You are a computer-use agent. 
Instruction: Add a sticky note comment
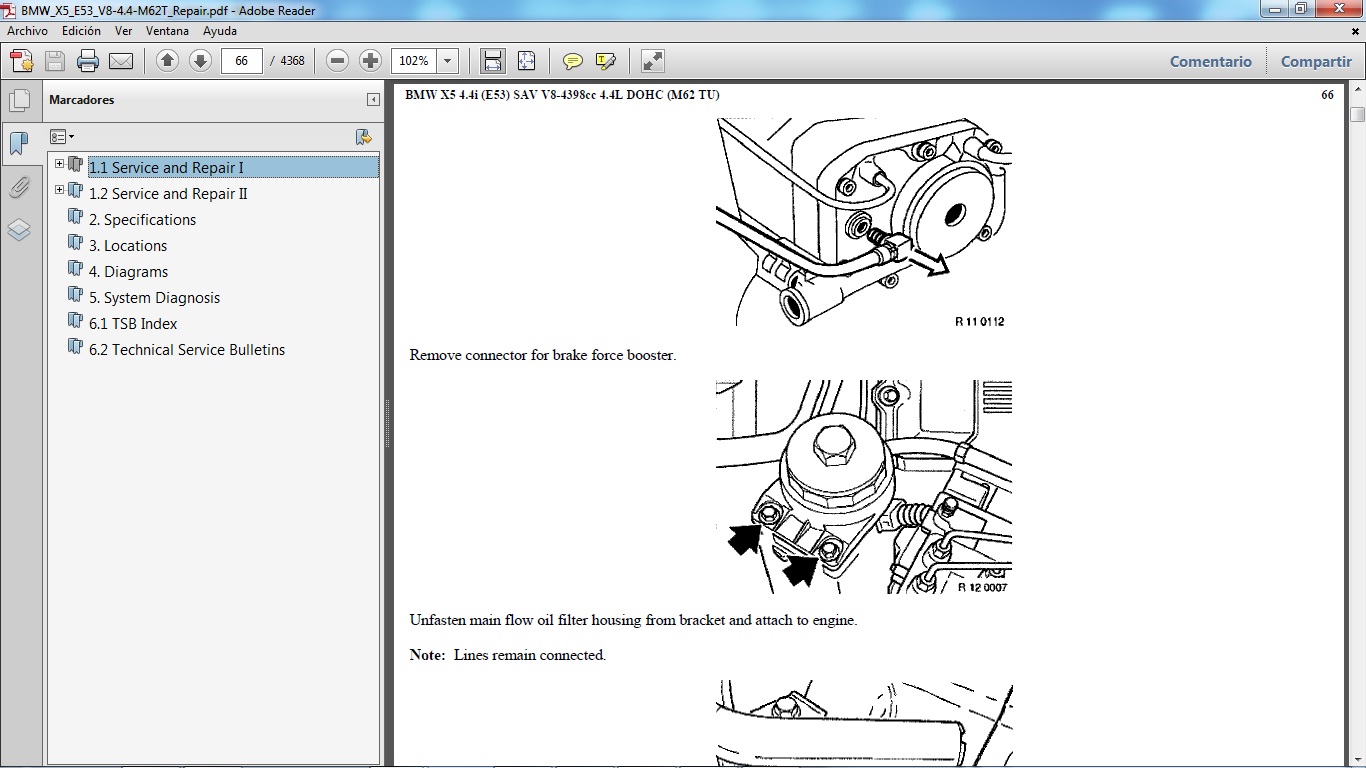[x=573, y=61]
